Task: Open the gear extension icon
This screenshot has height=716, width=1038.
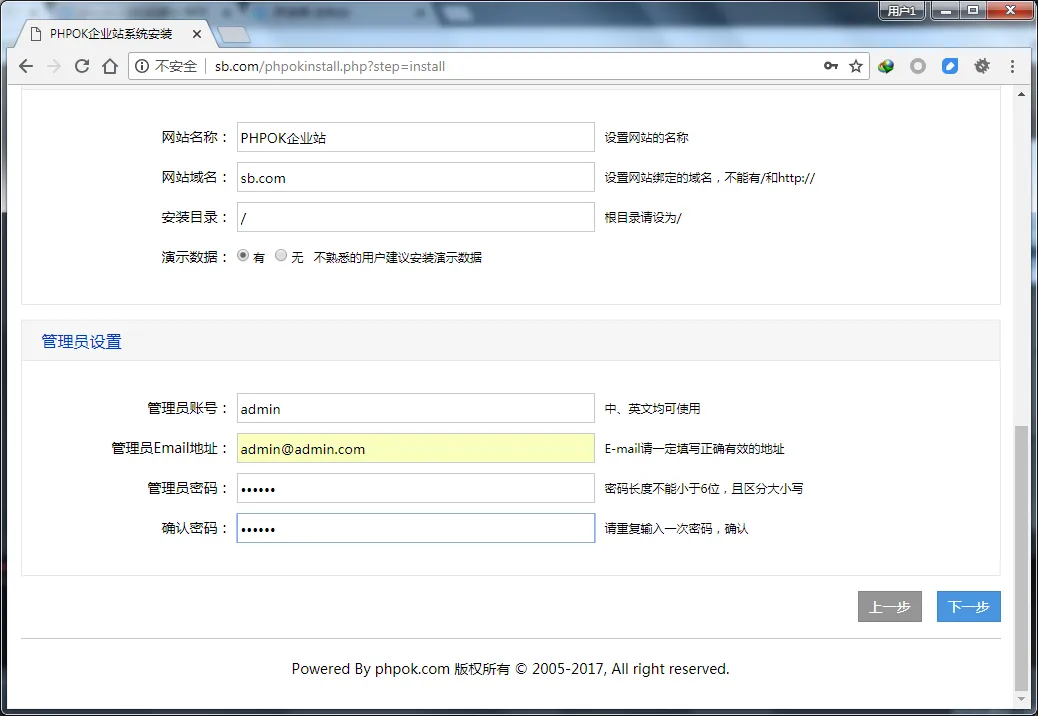Action: tap(982, 66)
